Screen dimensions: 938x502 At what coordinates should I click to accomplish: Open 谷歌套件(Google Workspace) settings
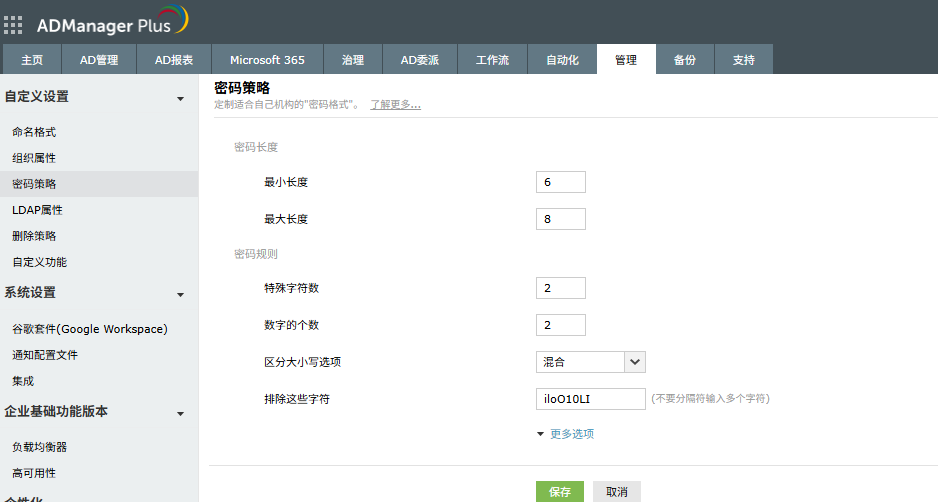click(x=90, y=329)
